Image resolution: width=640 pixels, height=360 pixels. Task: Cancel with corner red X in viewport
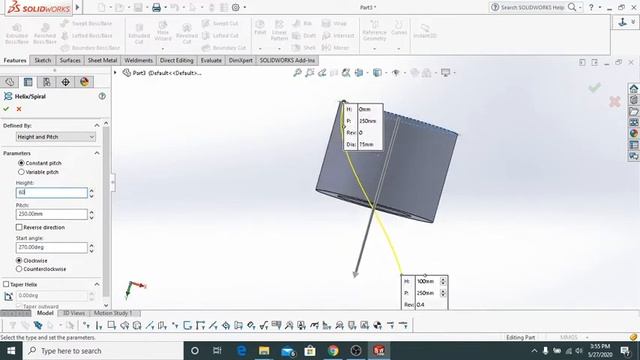click(615, 102)
